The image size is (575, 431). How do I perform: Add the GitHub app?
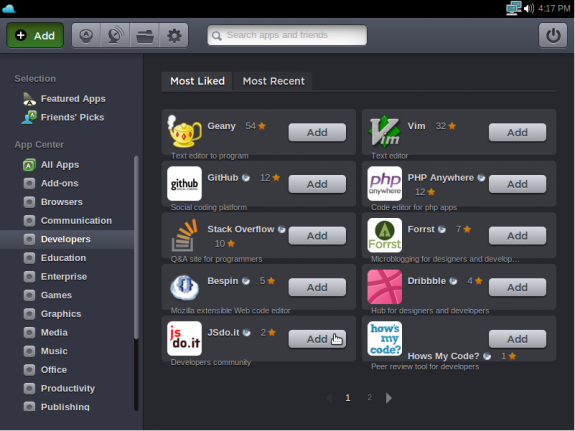(317, 184)
